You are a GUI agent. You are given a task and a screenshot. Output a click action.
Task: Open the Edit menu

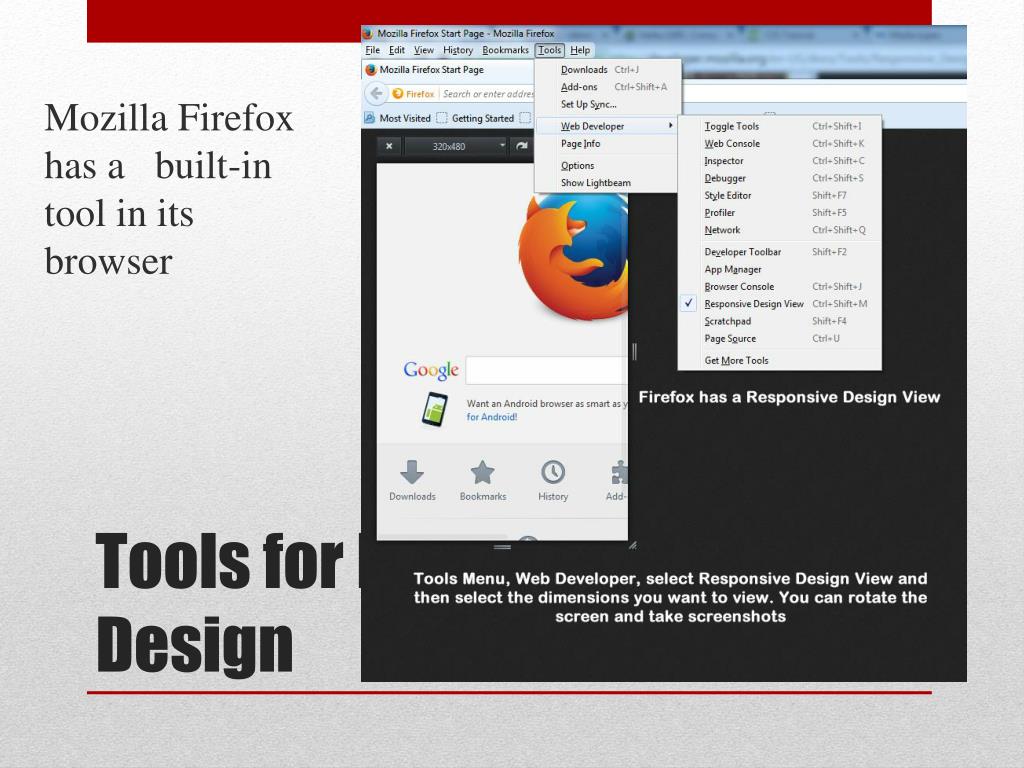pos(396,50)
